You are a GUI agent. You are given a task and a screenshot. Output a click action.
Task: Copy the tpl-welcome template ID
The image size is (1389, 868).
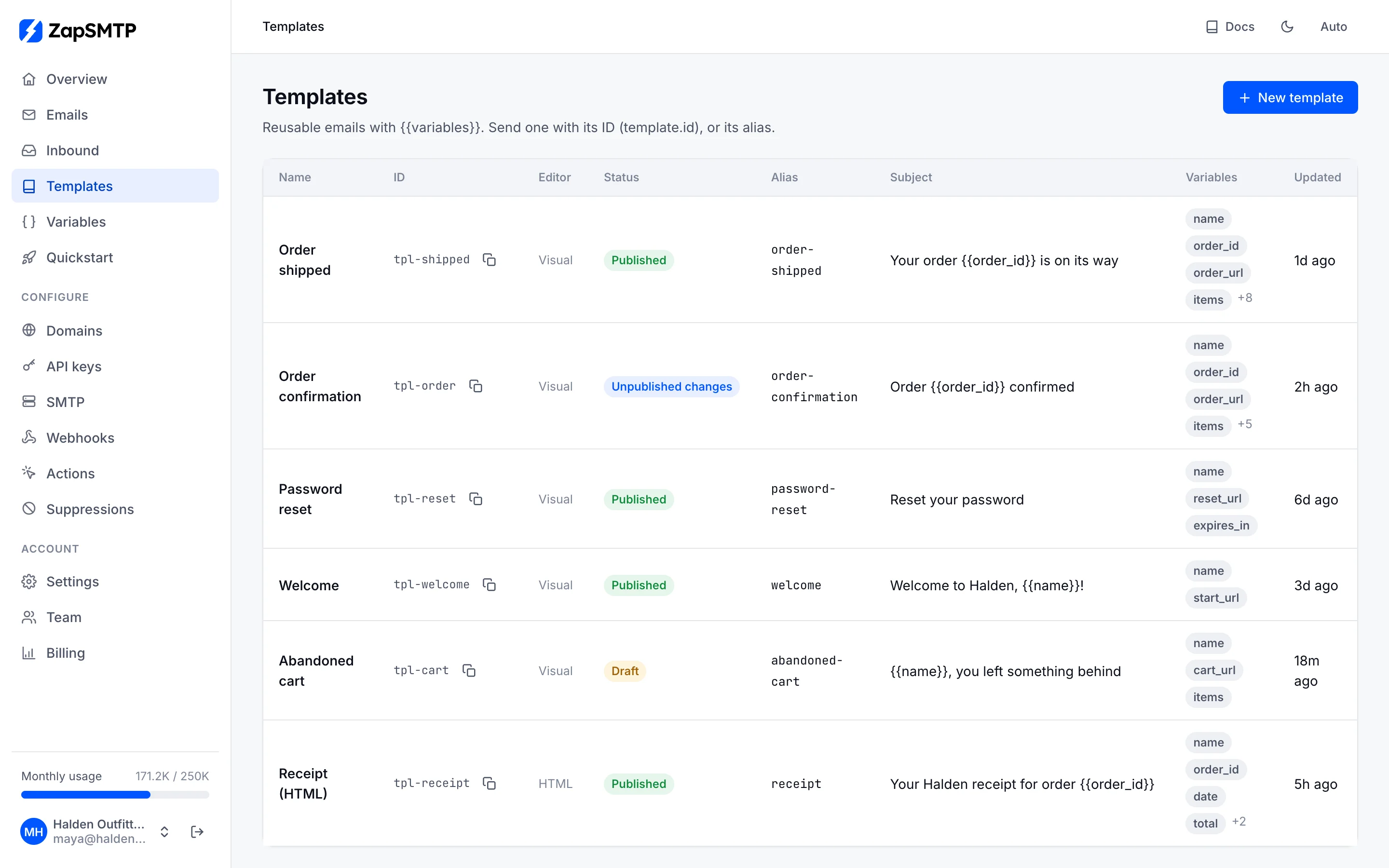click(489, 585)
